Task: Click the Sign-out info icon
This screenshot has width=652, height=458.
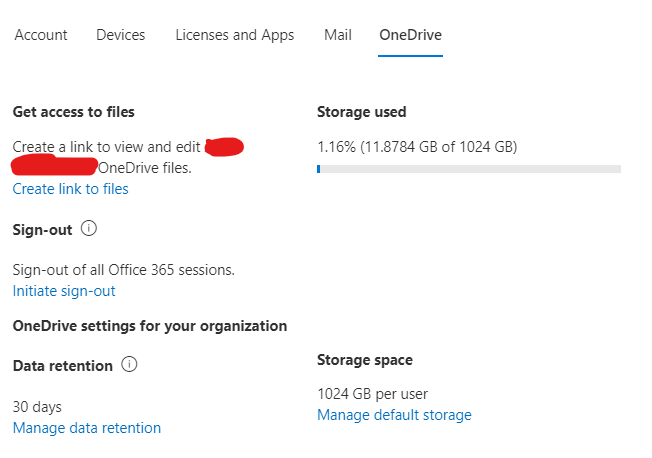Action: [x=89, y=229]
